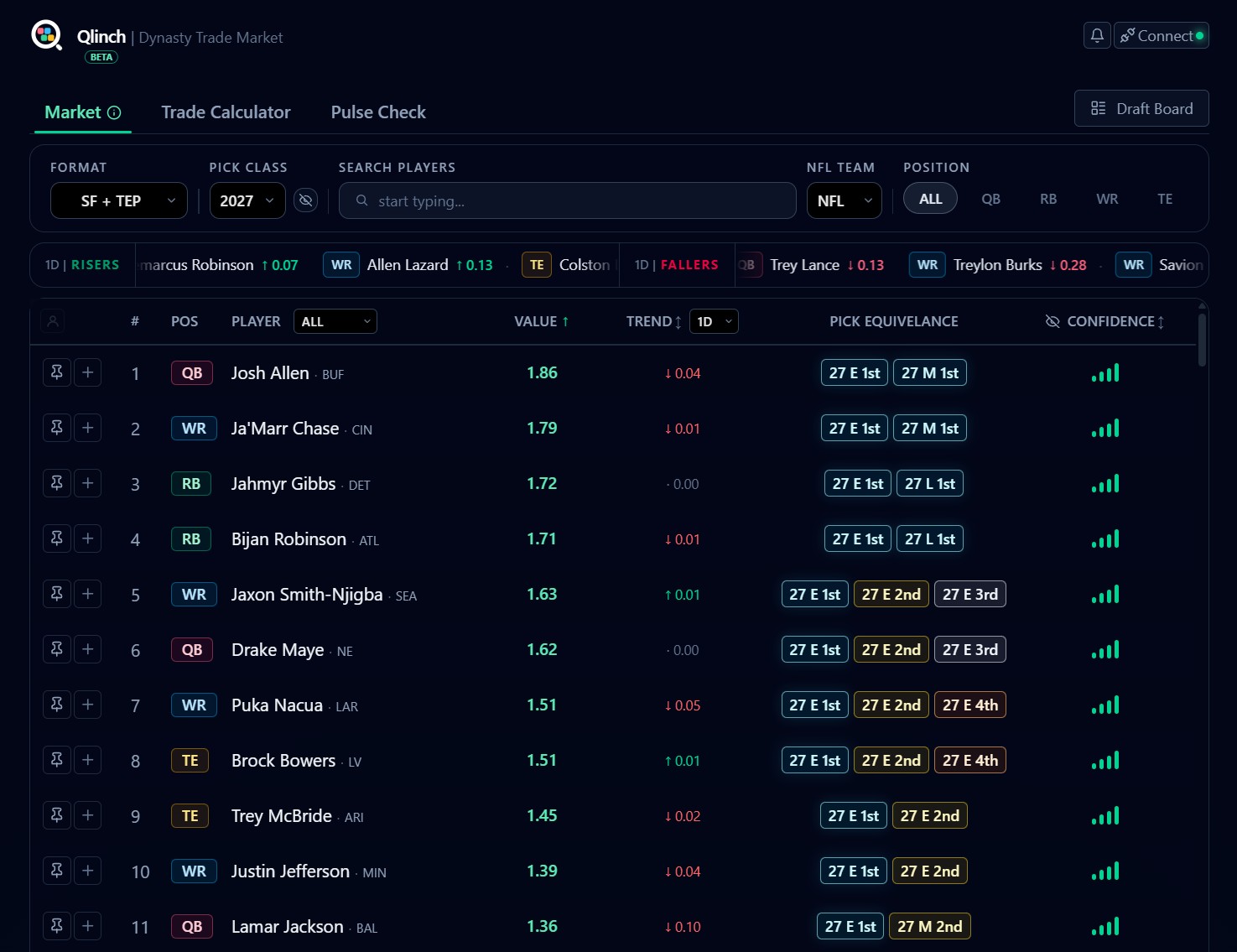Filter by RB position

pyautogui.click(x=1048, y=199)
